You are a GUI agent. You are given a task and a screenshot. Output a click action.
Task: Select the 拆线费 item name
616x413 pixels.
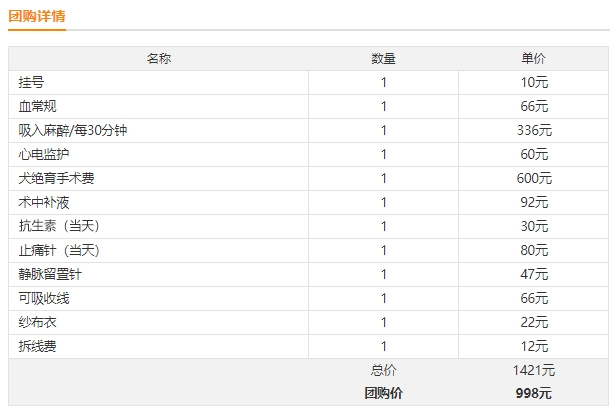tap(37, 346)
